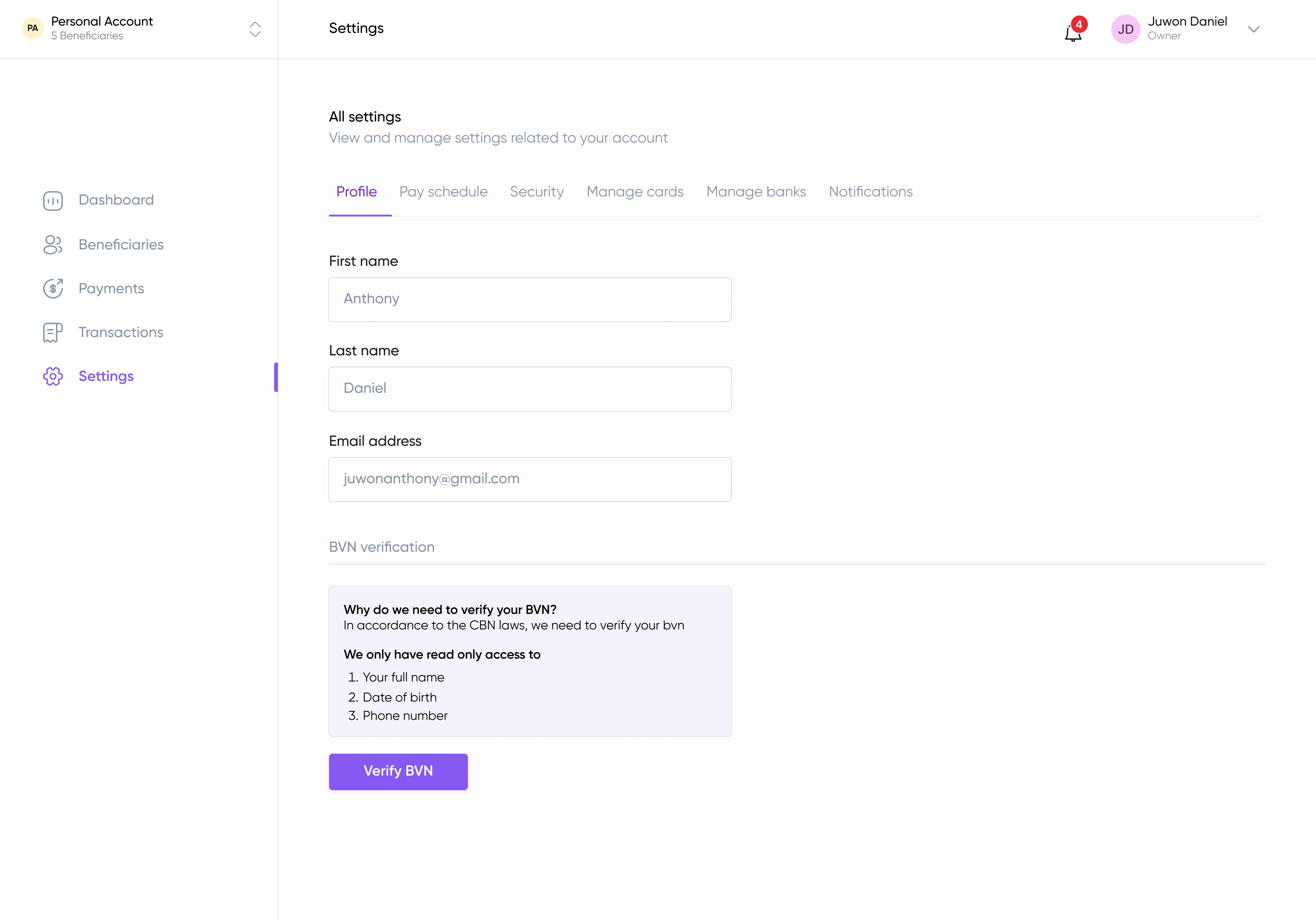This screenshot has width=1316, height=919.
Task: Click the 'First name' field label
Action: [363, 261]
